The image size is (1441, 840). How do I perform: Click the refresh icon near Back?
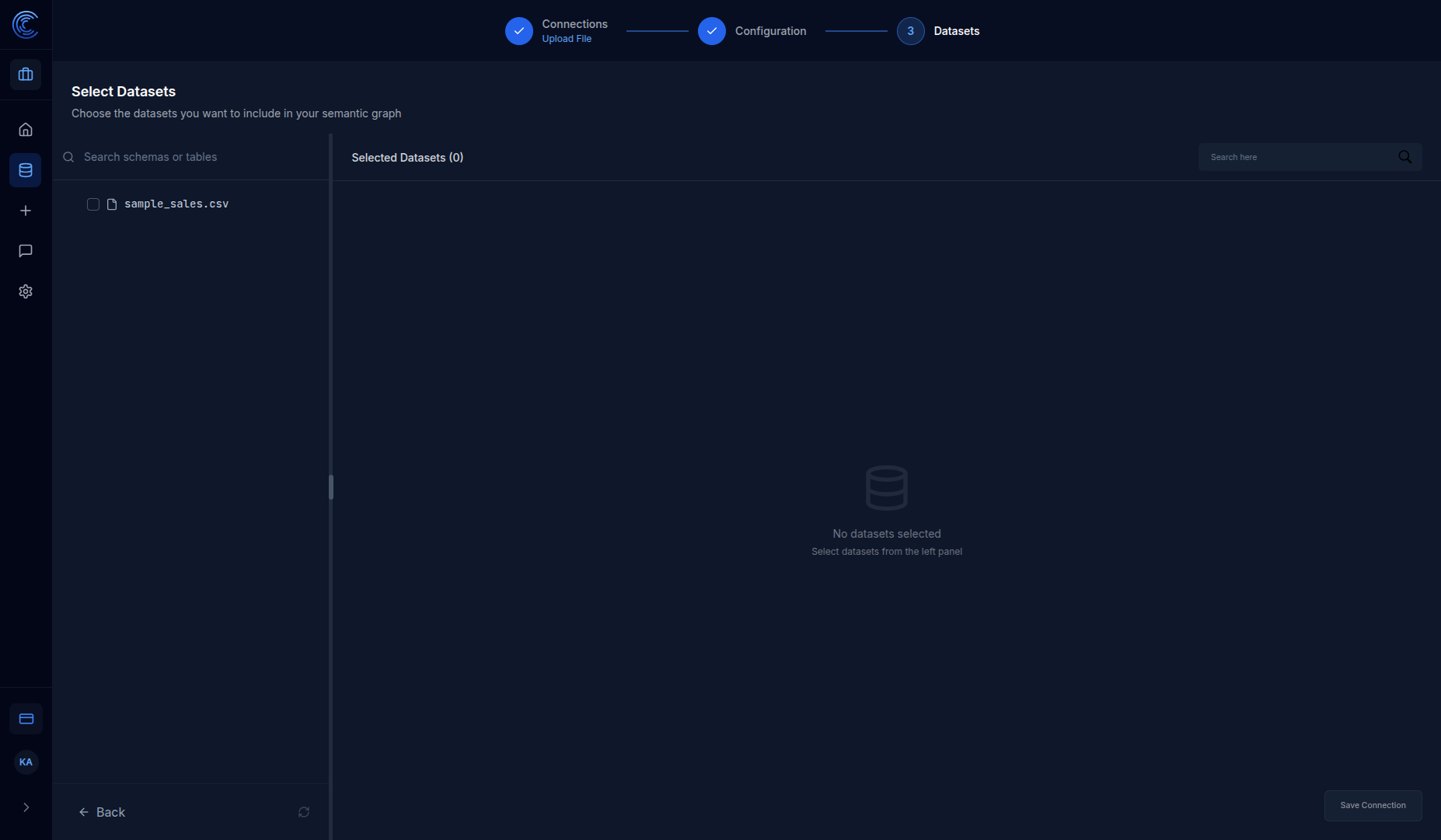(x=304, y=812)
